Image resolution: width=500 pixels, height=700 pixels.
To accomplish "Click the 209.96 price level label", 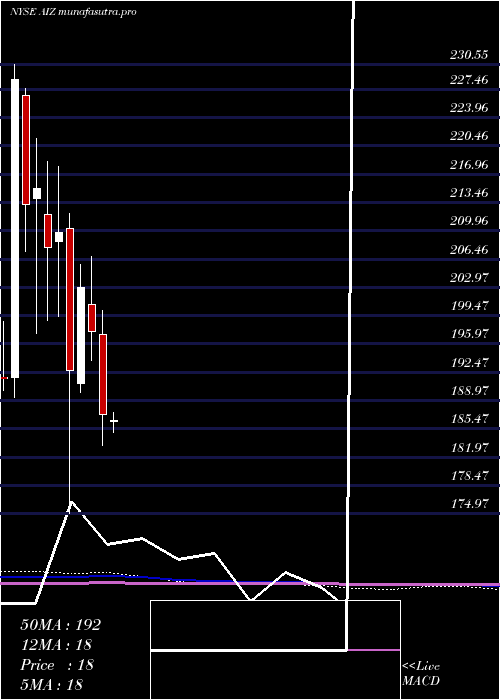I will coord(469,221).
